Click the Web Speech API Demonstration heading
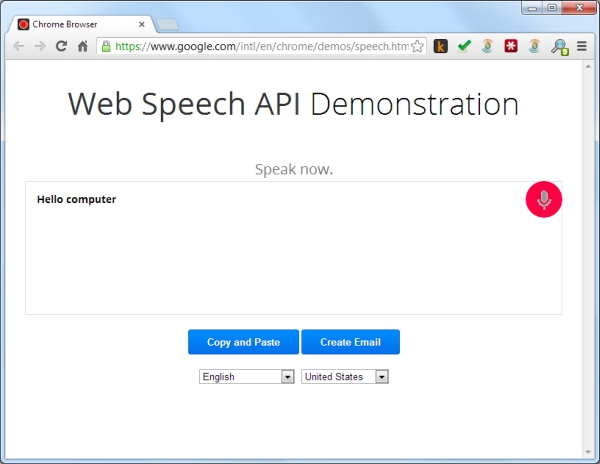Image resolution: width=600 pixels, height=464 pixels. [293, 104]
